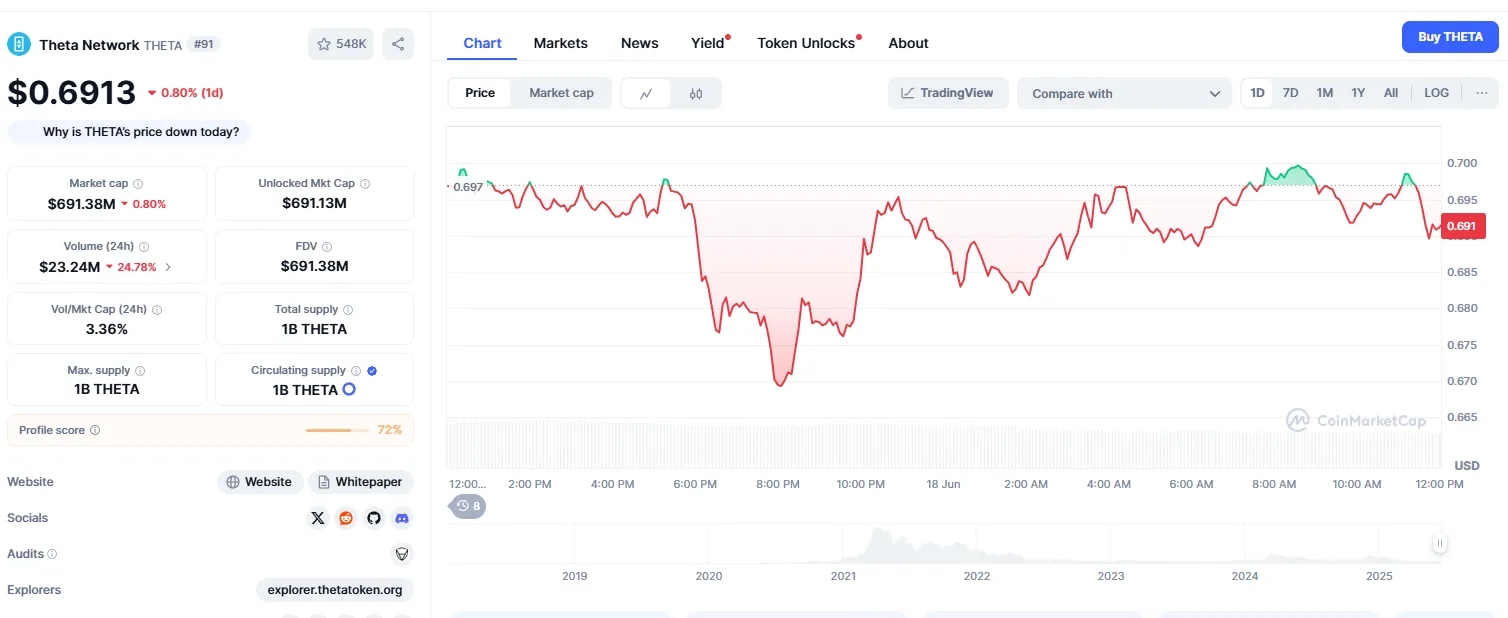Toggle LOG scale on chart

[1436, 93]
